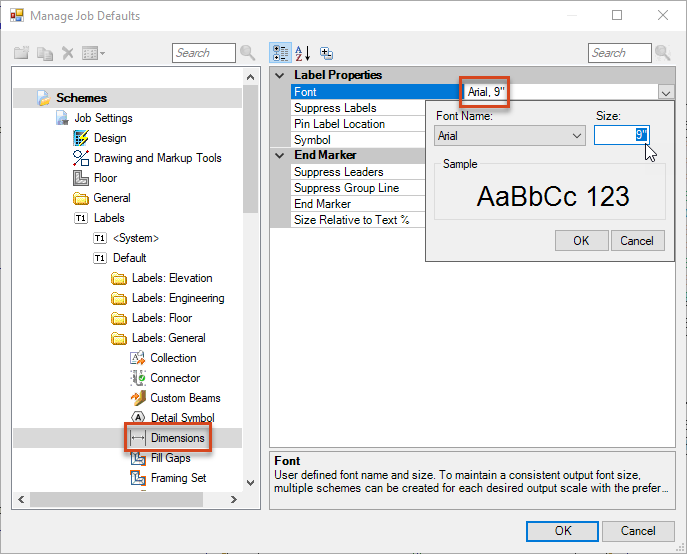This screenshot has height=554, width=687.
Task: Select the Labels tree node
Action: point(109,218)
